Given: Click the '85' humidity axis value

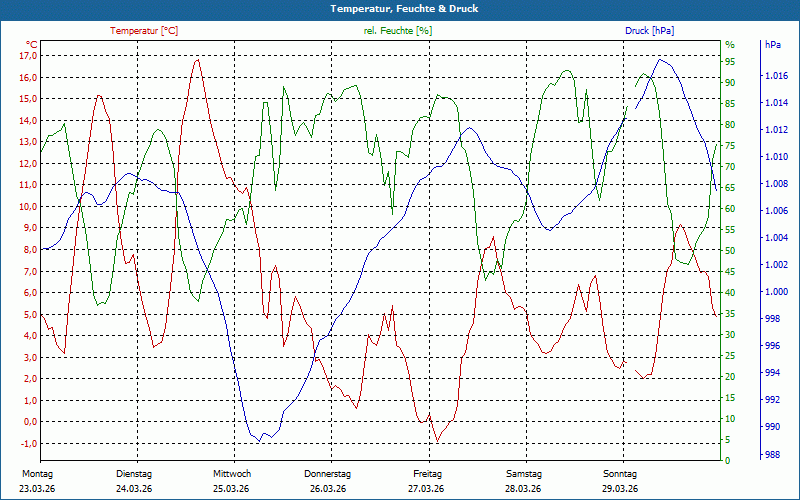Looking at the screenshot, I should (730, 104).
